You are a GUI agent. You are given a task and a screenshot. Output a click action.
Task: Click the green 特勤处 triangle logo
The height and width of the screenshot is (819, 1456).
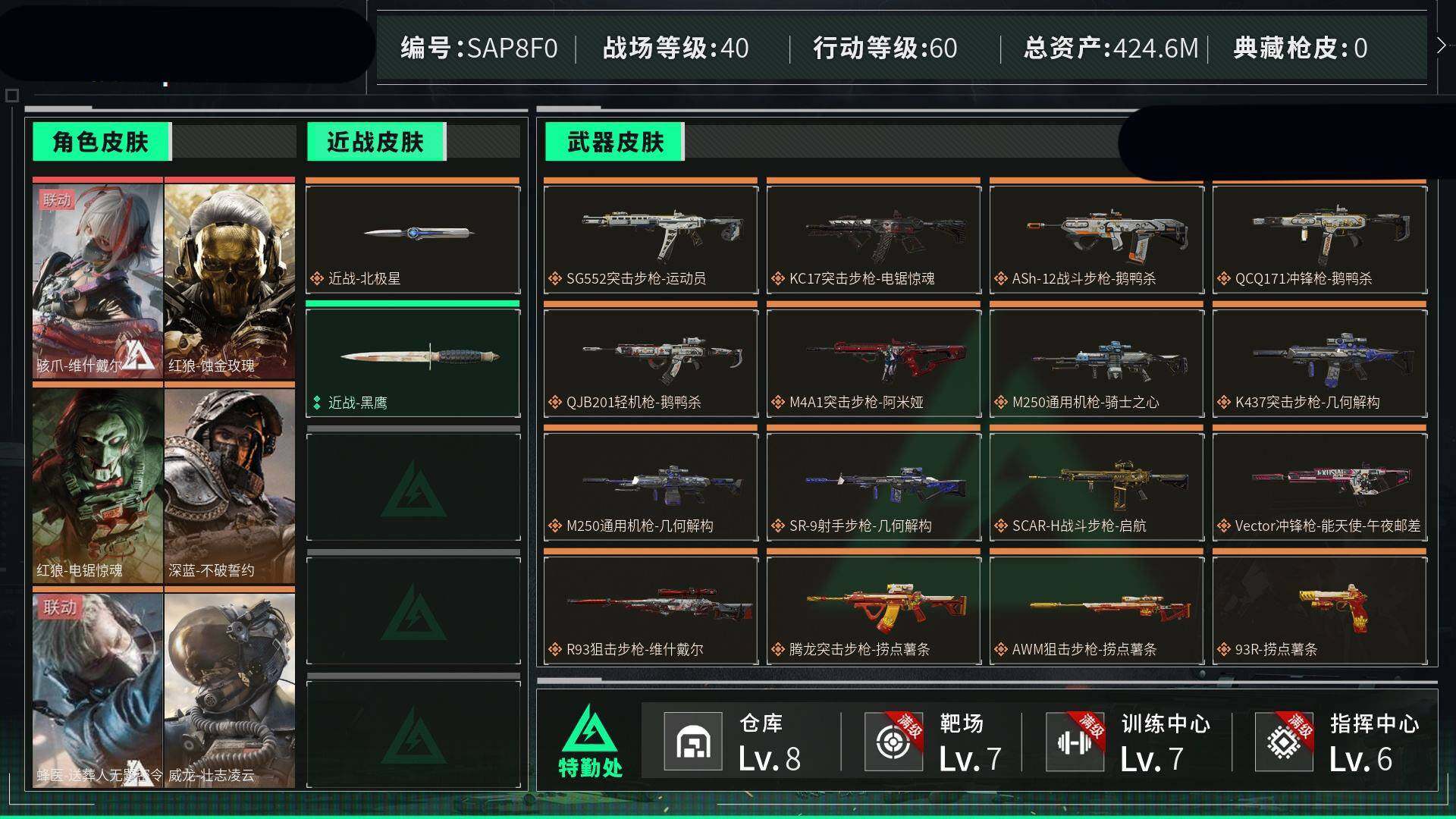click(x=590, y=728)
